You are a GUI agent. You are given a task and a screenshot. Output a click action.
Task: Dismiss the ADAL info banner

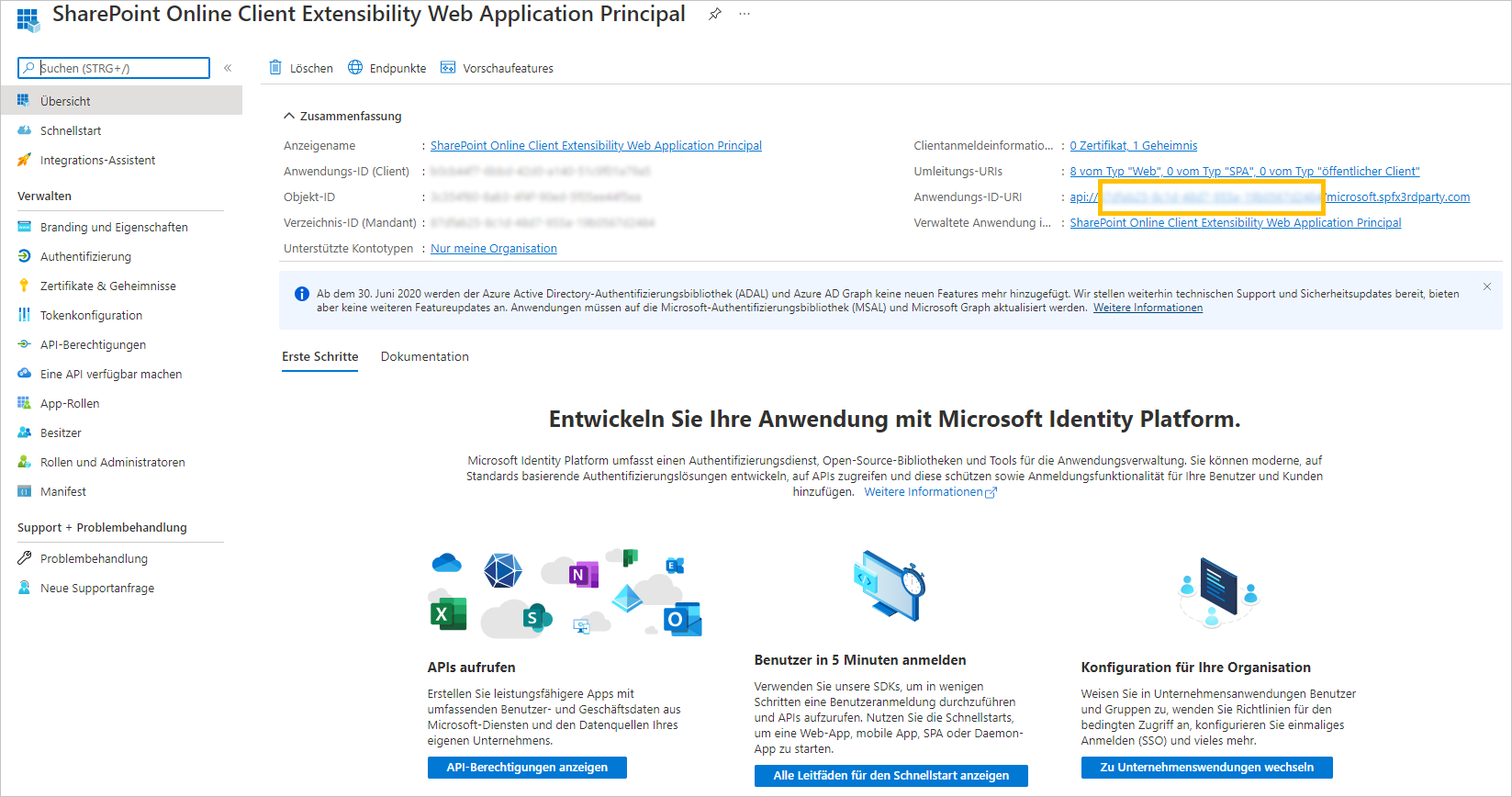pyautogui.click(x=1487, y=286)
